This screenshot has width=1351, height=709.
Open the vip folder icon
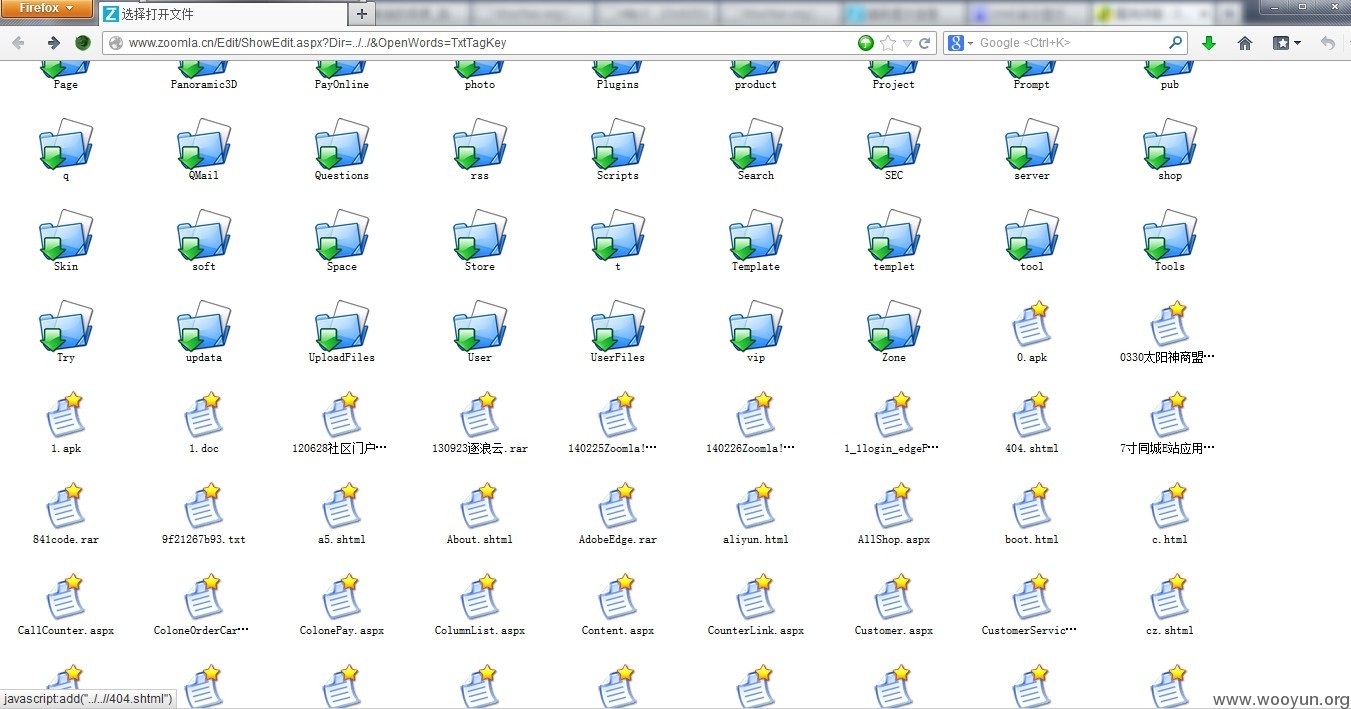point(756,327)
